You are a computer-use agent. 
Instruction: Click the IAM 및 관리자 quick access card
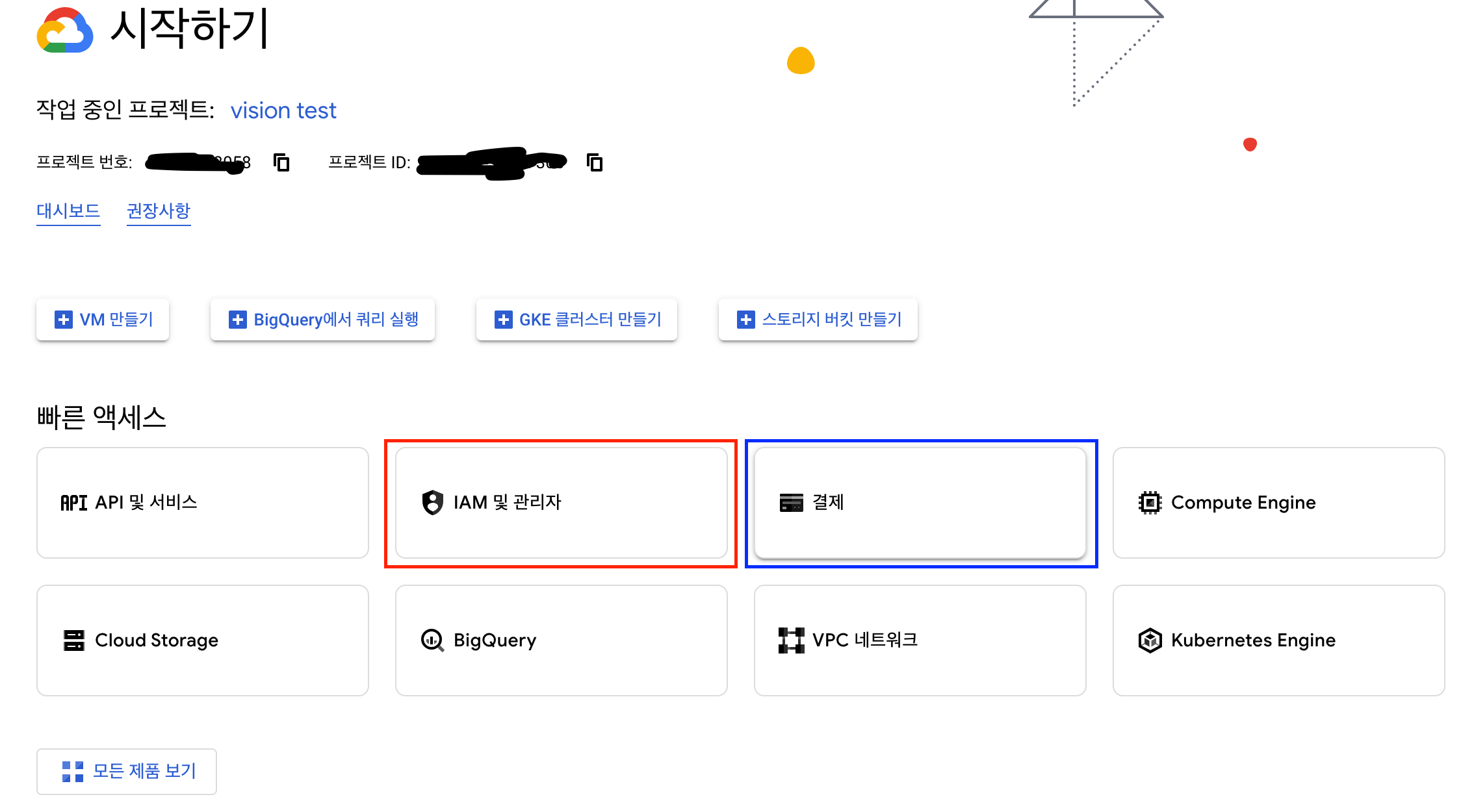562,502
